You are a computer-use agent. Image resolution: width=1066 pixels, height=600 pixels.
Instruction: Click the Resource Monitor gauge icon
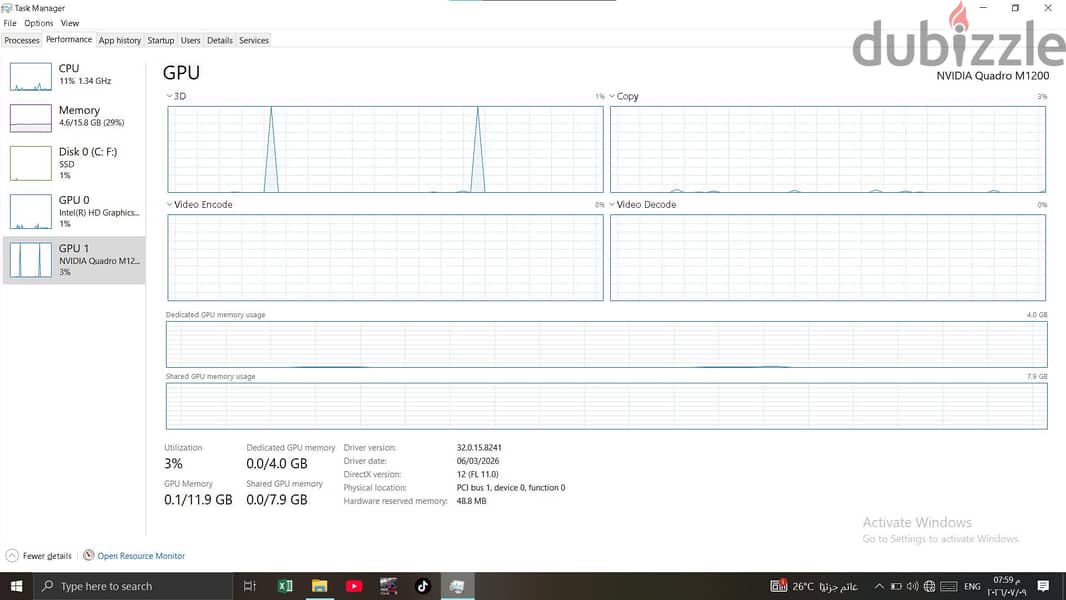pos(88,555)
